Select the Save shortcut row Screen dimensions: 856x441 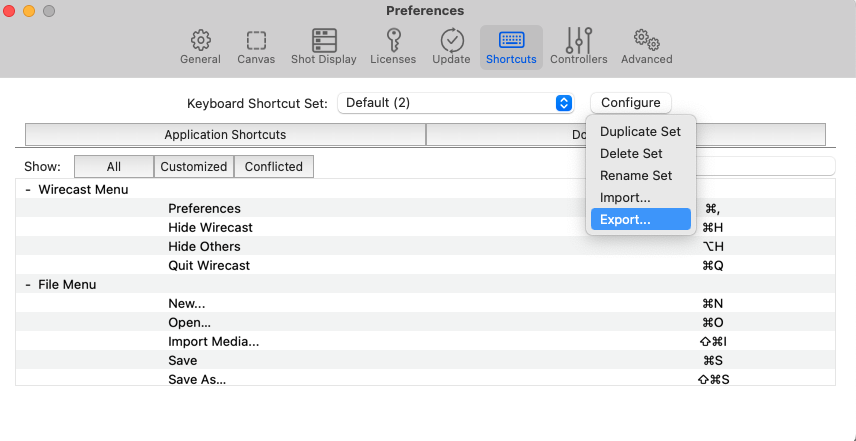tap(425, 361)
